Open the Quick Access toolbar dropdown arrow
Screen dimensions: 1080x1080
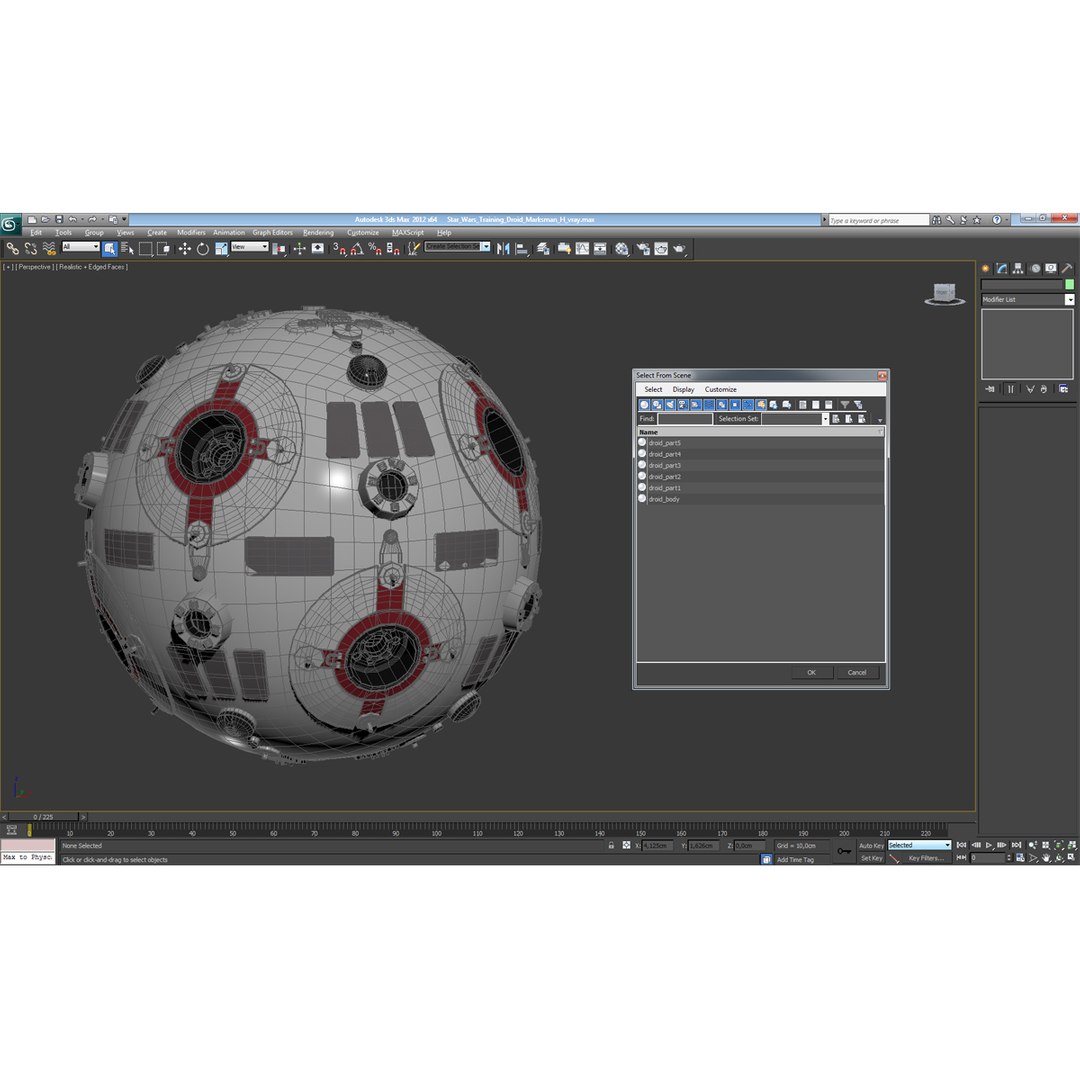(x=125, y=220)
